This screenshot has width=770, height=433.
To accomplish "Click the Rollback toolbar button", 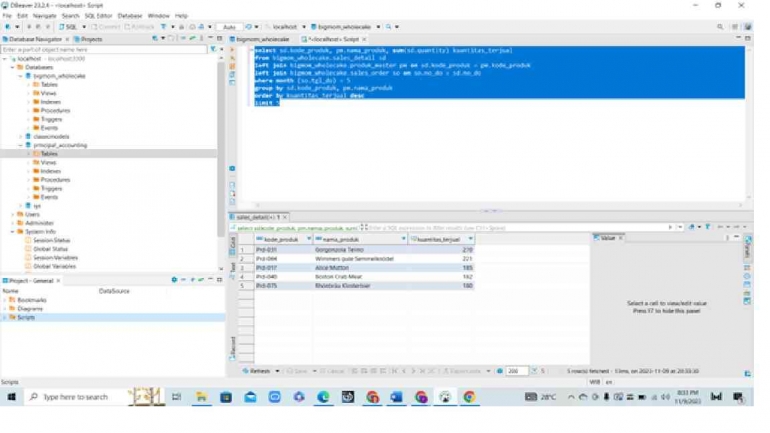I will [139, 27].
